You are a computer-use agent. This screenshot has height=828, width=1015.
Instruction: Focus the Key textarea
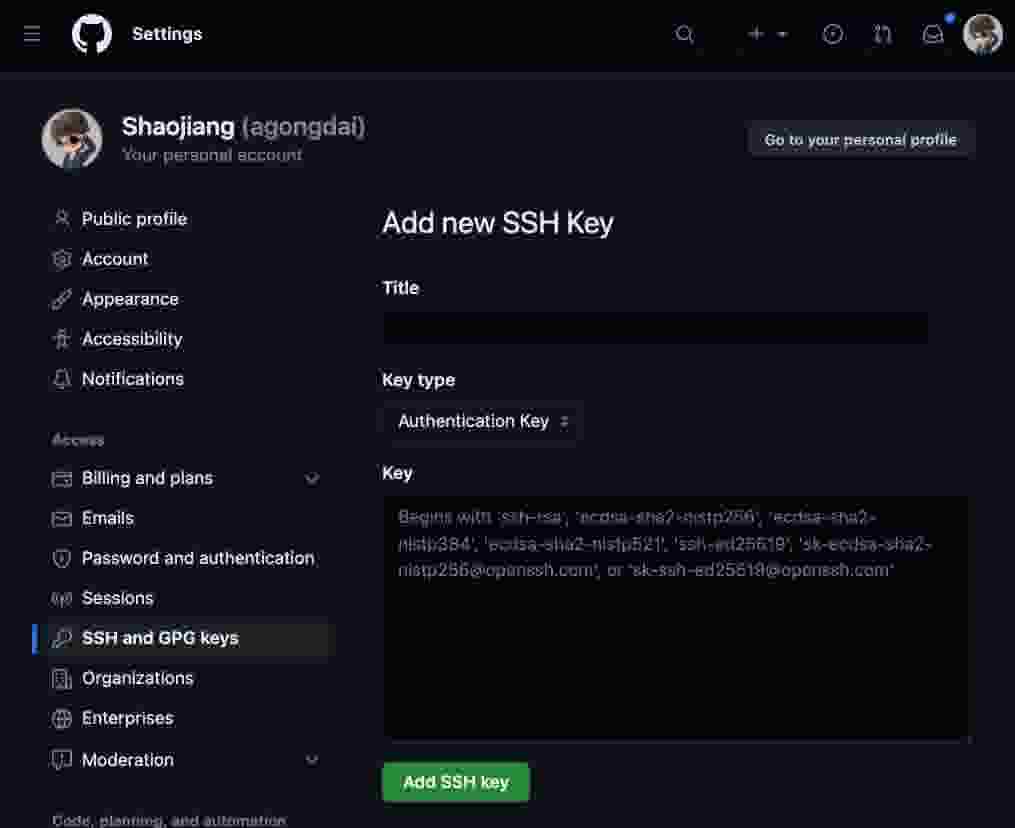(676, 617)
